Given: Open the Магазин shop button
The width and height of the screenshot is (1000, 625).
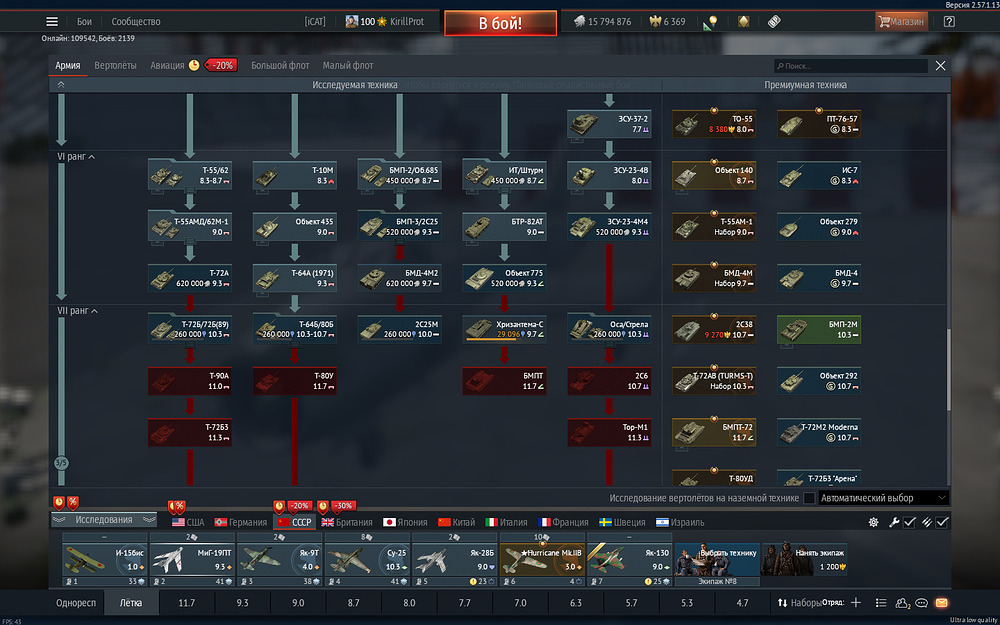Looking at the screenshot, I should 901,22.
